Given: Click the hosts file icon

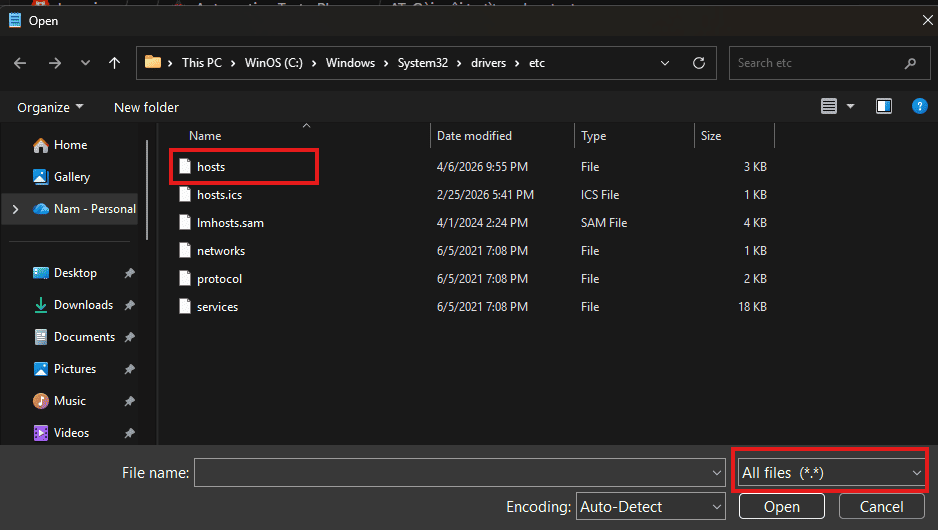Looking at the screenshot, I should coord(185,166).
